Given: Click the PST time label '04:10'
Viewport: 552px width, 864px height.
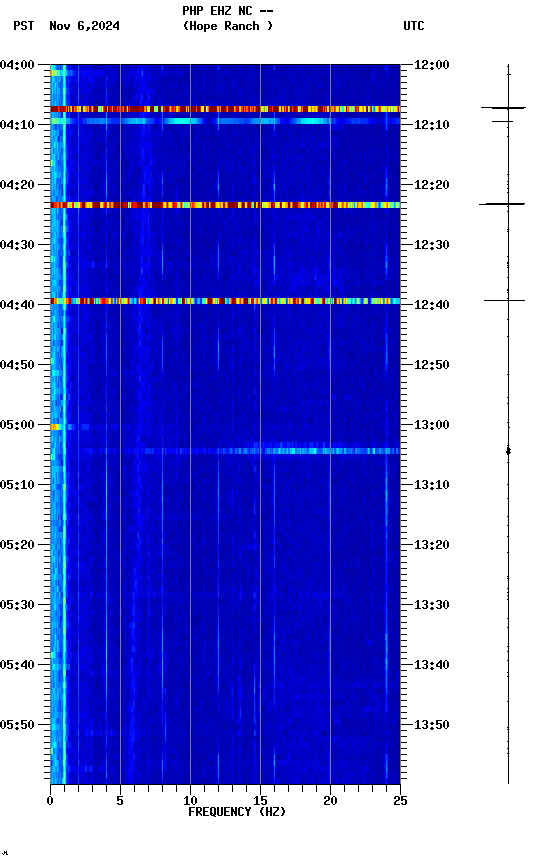Looking at the screenshot, I should point(17,125).
